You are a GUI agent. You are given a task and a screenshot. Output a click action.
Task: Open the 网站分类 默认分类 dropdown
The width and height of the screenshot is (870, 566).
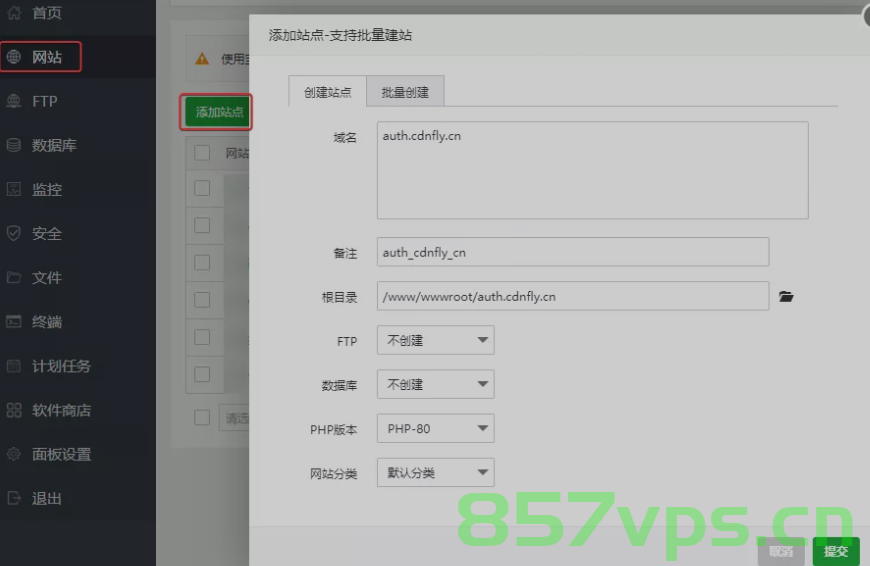pyautogui.click(x=436, y=472)
